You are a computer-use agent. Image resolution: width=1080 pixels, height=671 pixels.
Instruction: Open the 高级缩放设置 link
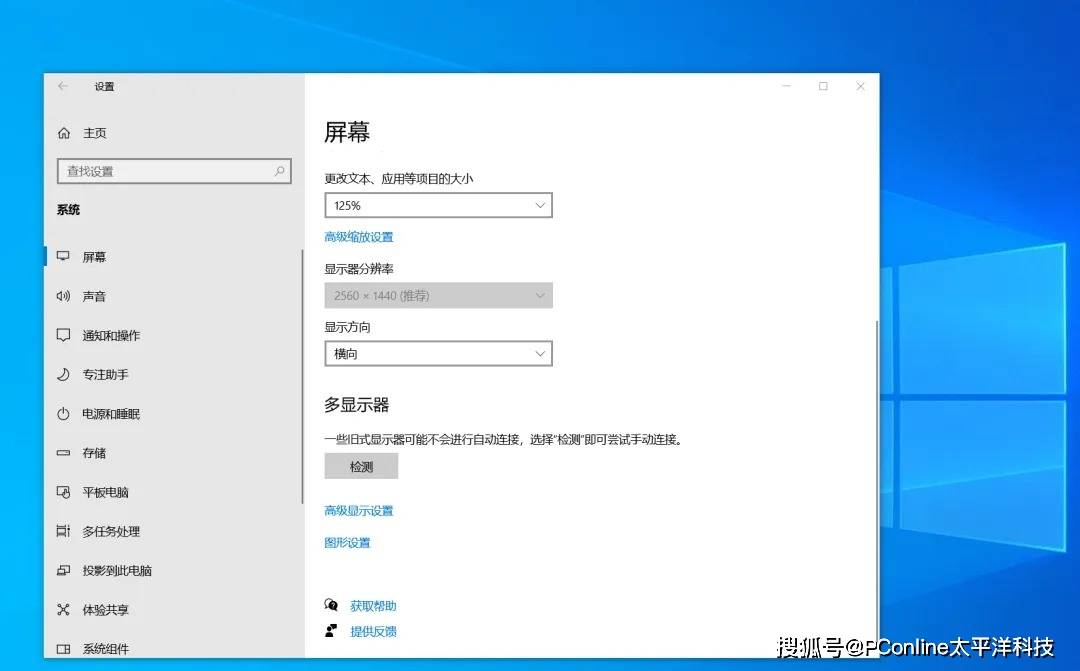[359, 237]
